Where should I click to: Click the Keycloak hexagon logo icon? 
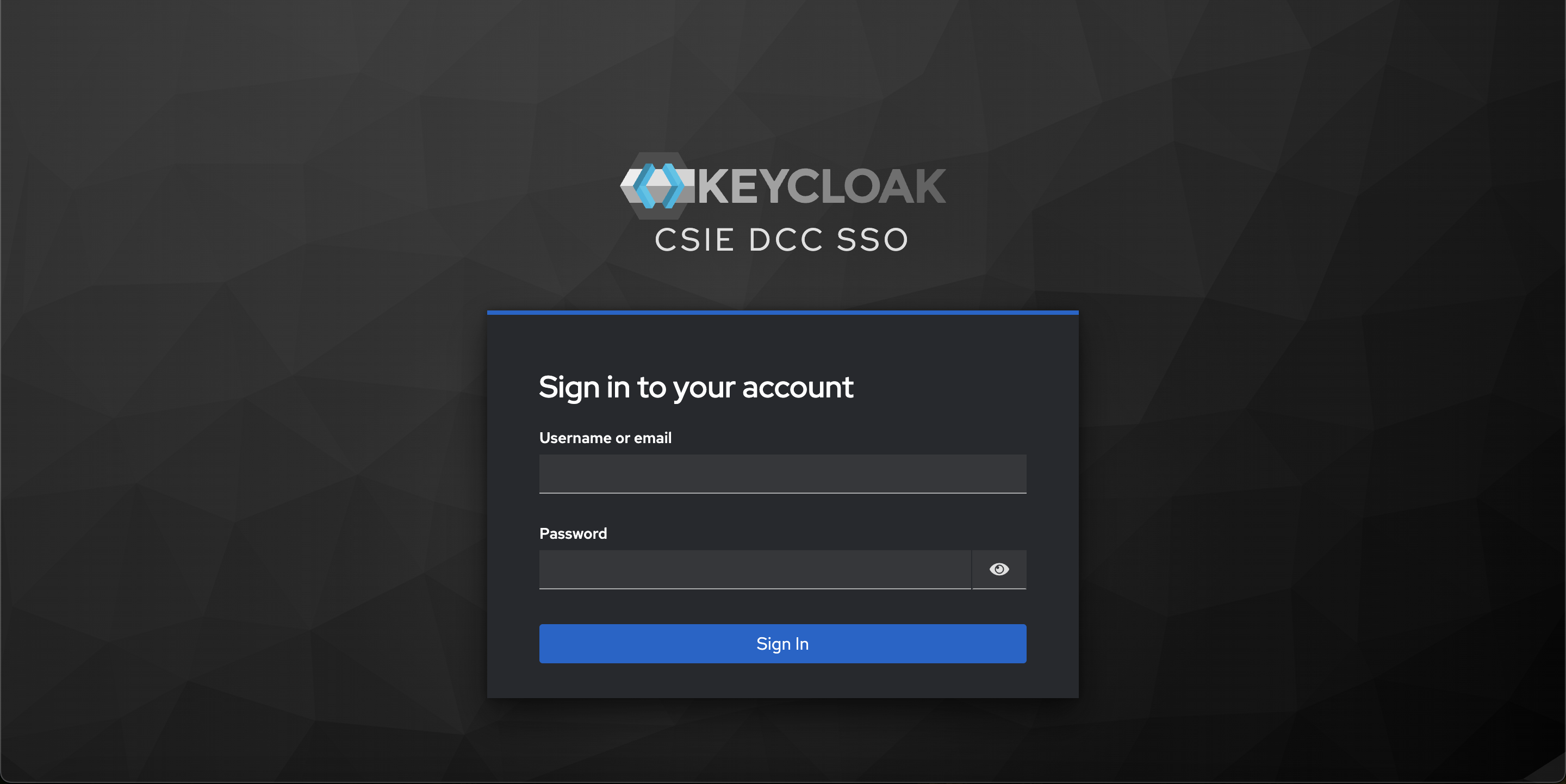(x=657, y=185)
